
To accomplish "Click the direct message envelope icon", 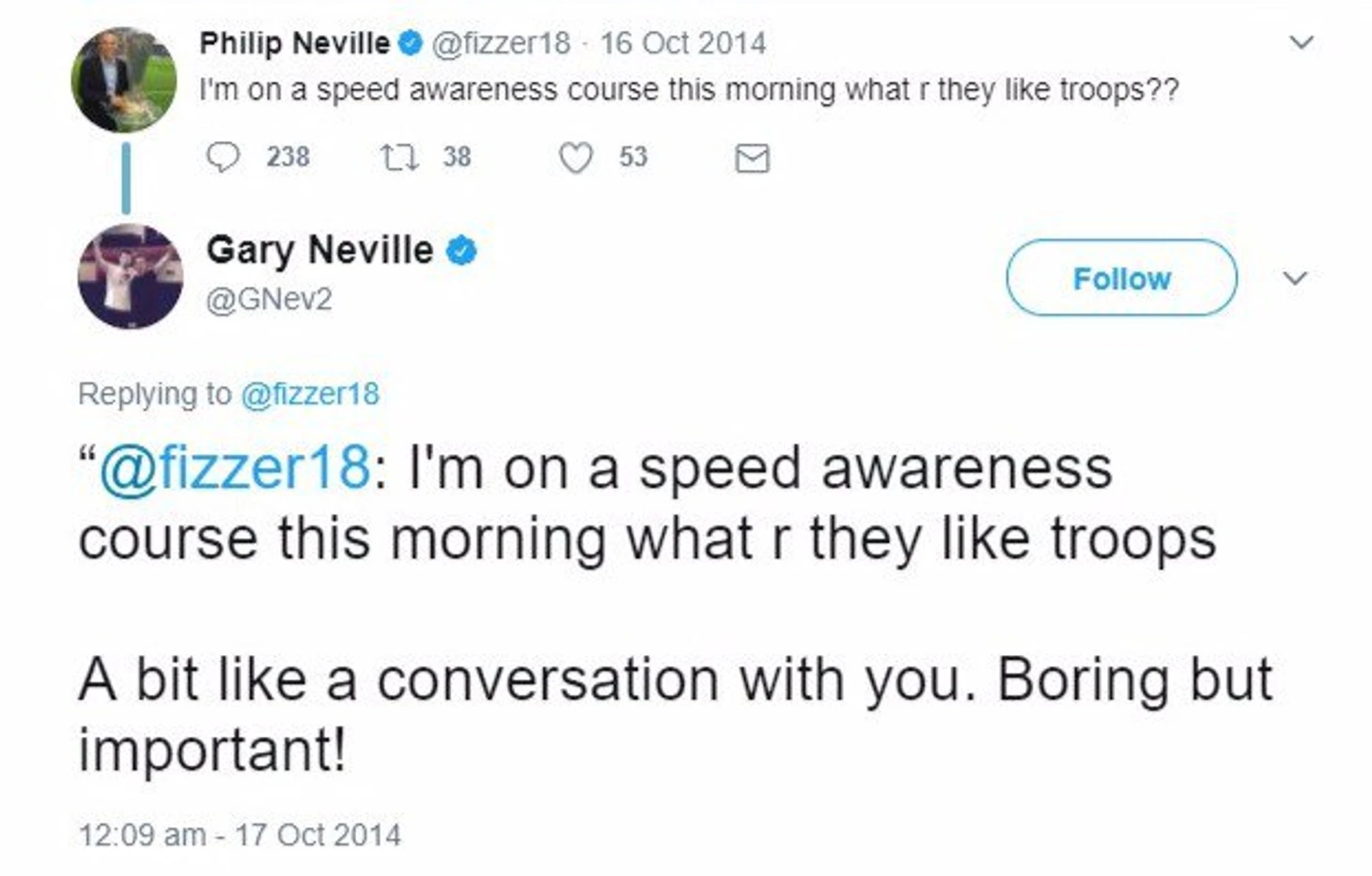I will [x=752, y=158].
